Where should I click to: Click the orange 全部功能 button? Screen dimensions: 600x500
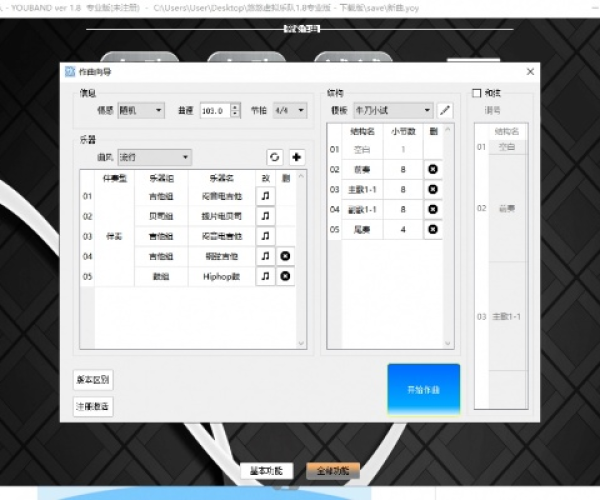coord(333,471)
